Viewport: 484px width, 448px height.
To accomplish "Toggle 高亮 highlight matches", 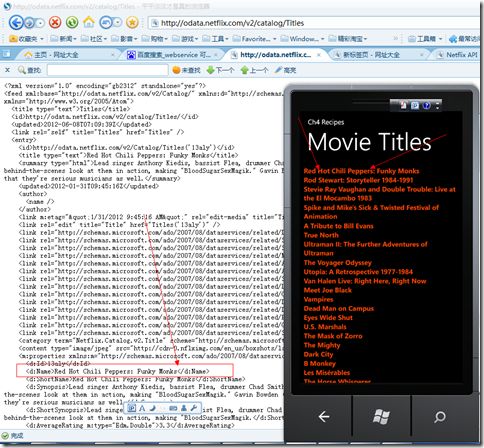I will point(285,70).
